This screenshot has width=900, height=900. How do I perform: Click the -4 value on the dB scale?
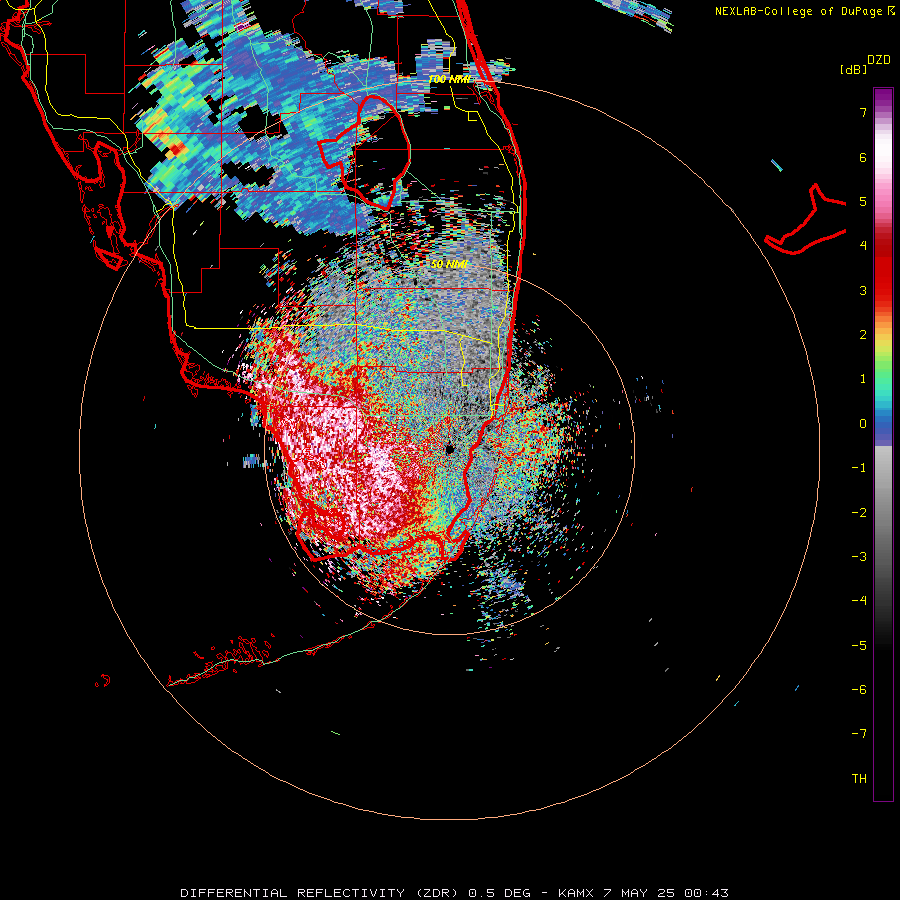[859, 601]
